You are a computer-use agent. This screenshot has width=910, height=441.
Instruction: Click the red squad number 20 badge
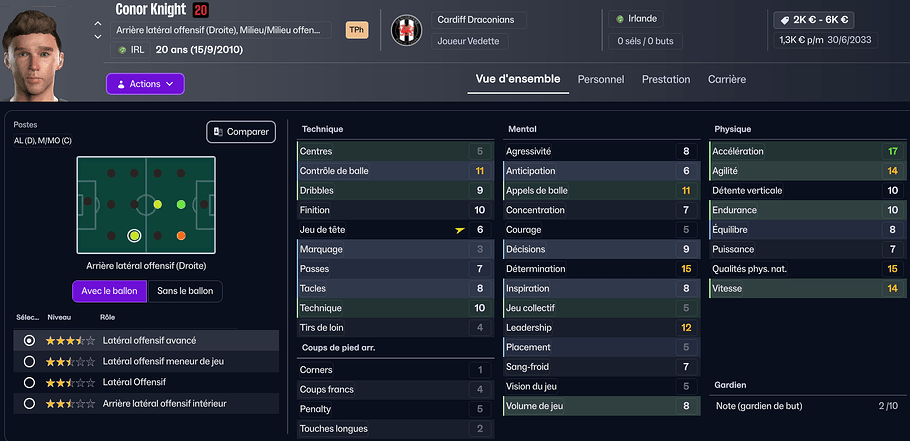coord(201,10)
